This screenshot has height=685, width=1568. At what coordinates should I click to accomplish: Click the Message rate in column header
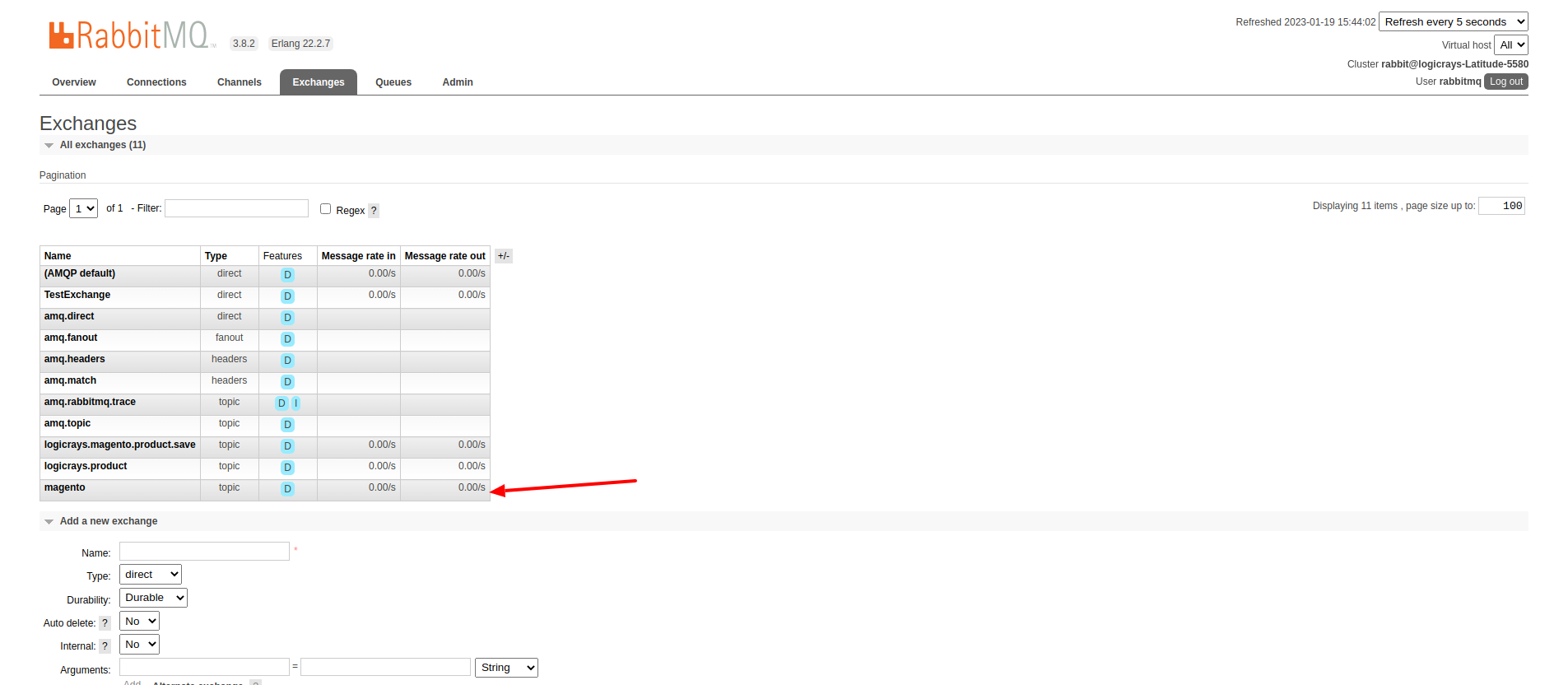(359, 256)
